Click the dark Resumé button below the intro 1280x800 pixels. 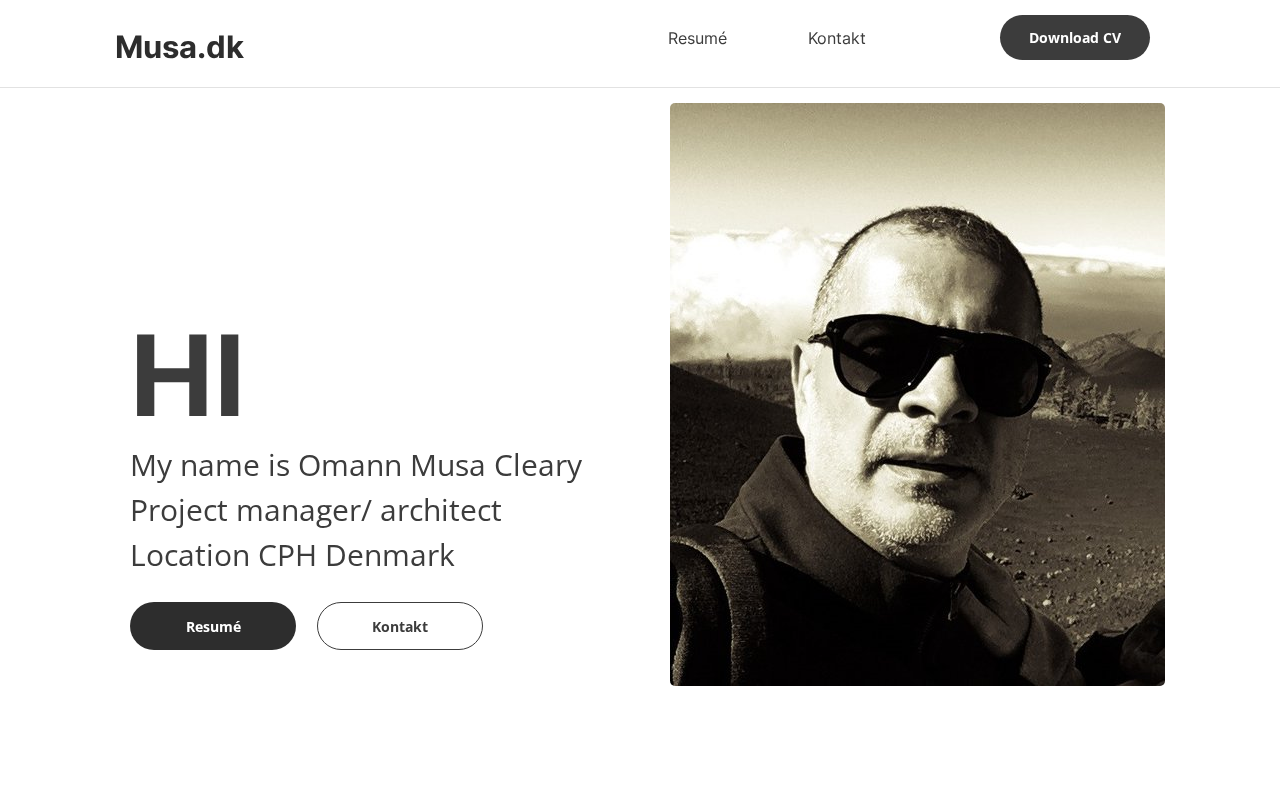213,626
